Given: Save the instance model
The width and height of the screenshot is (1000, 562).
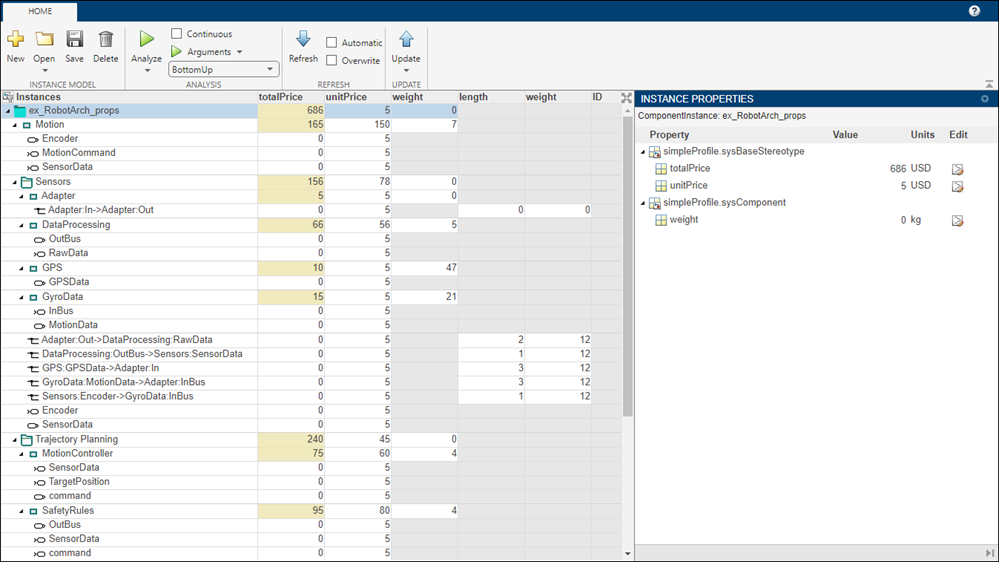Looking at the screenshot, I should point(75,40).
